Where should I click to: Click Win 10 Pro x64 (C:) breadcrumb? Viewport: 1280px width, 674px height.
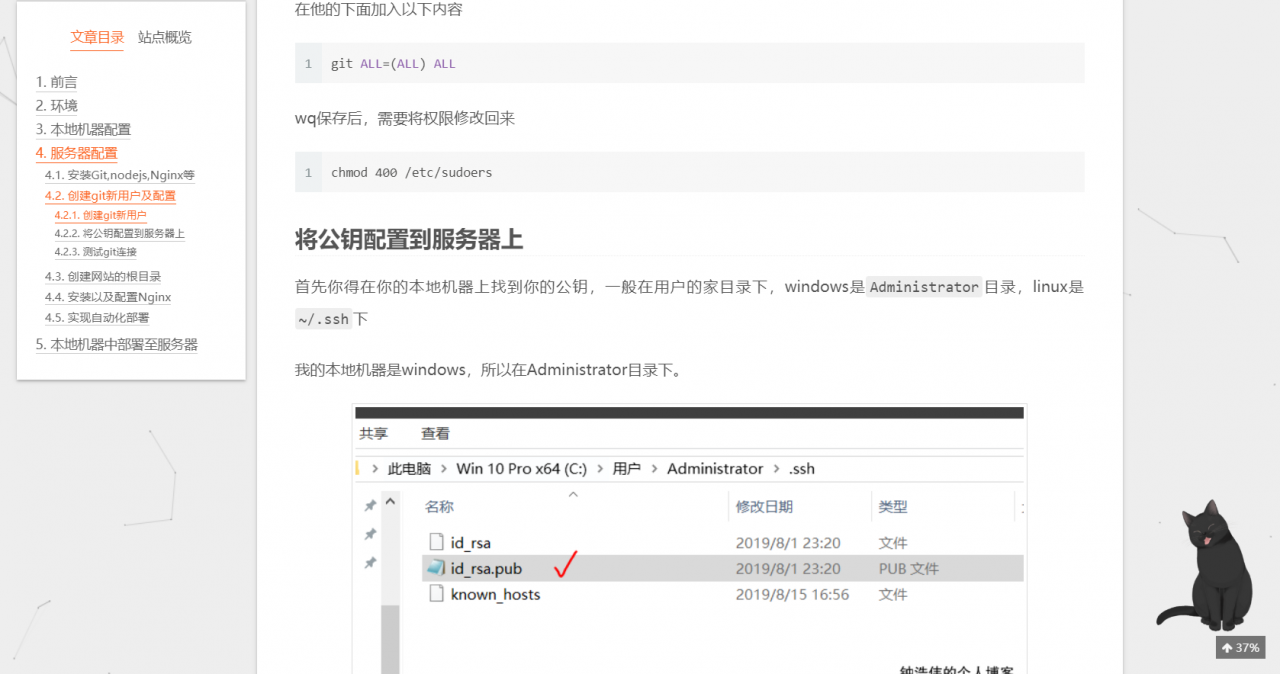pyautogui.click(x=521, y=468)
